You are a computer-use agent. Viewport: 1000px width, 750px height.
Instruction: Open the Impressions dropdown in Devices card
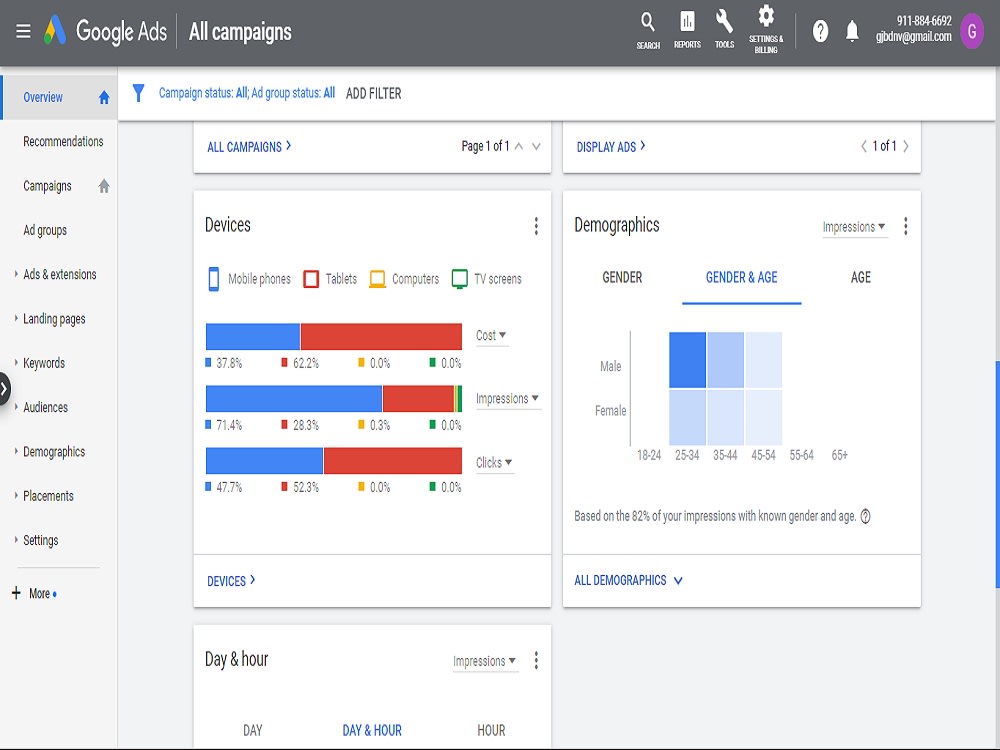[508, 399]
